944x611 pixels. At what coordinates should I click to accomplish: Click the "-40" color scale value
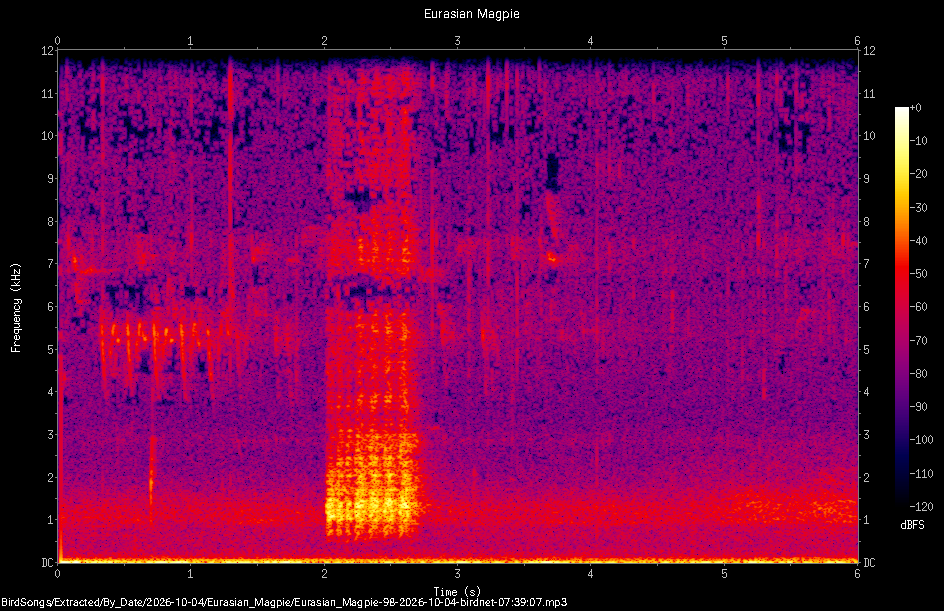point(918,241)
